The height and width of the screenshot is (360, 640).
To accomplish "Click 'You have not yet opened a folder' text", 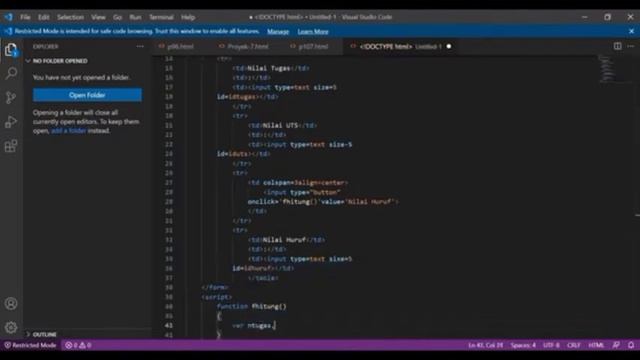I will click(82, 78).
